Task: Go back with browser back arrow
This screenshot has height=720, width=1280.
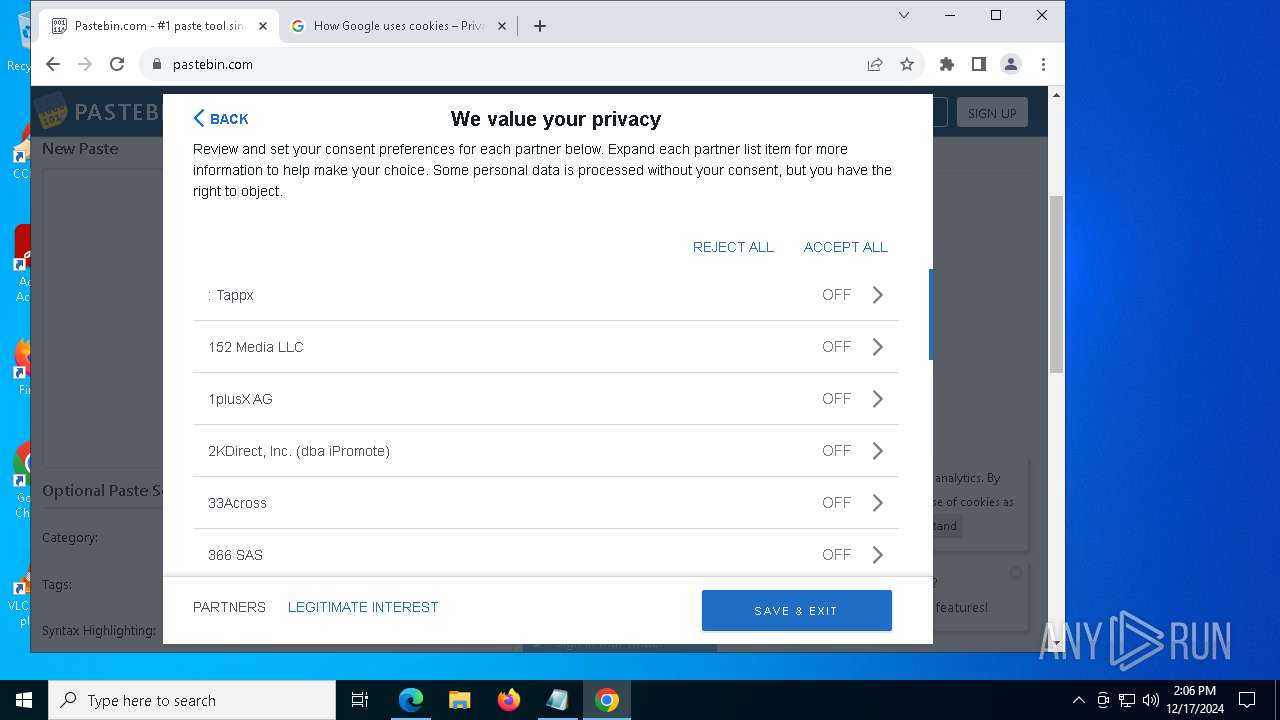Action: [x=53, y=64]
